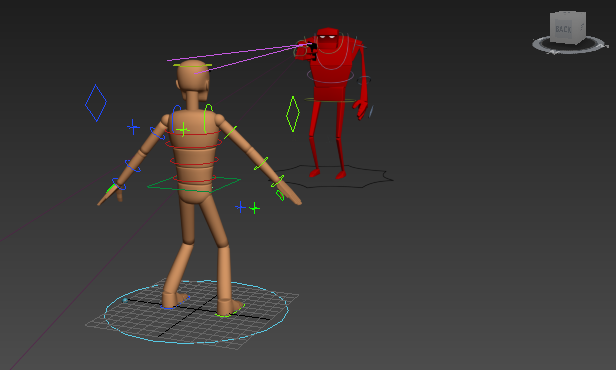The width and height of the screenshot is (616, 370).
Task: Select the small cyan dot on root circle
Action: (125, 300)
